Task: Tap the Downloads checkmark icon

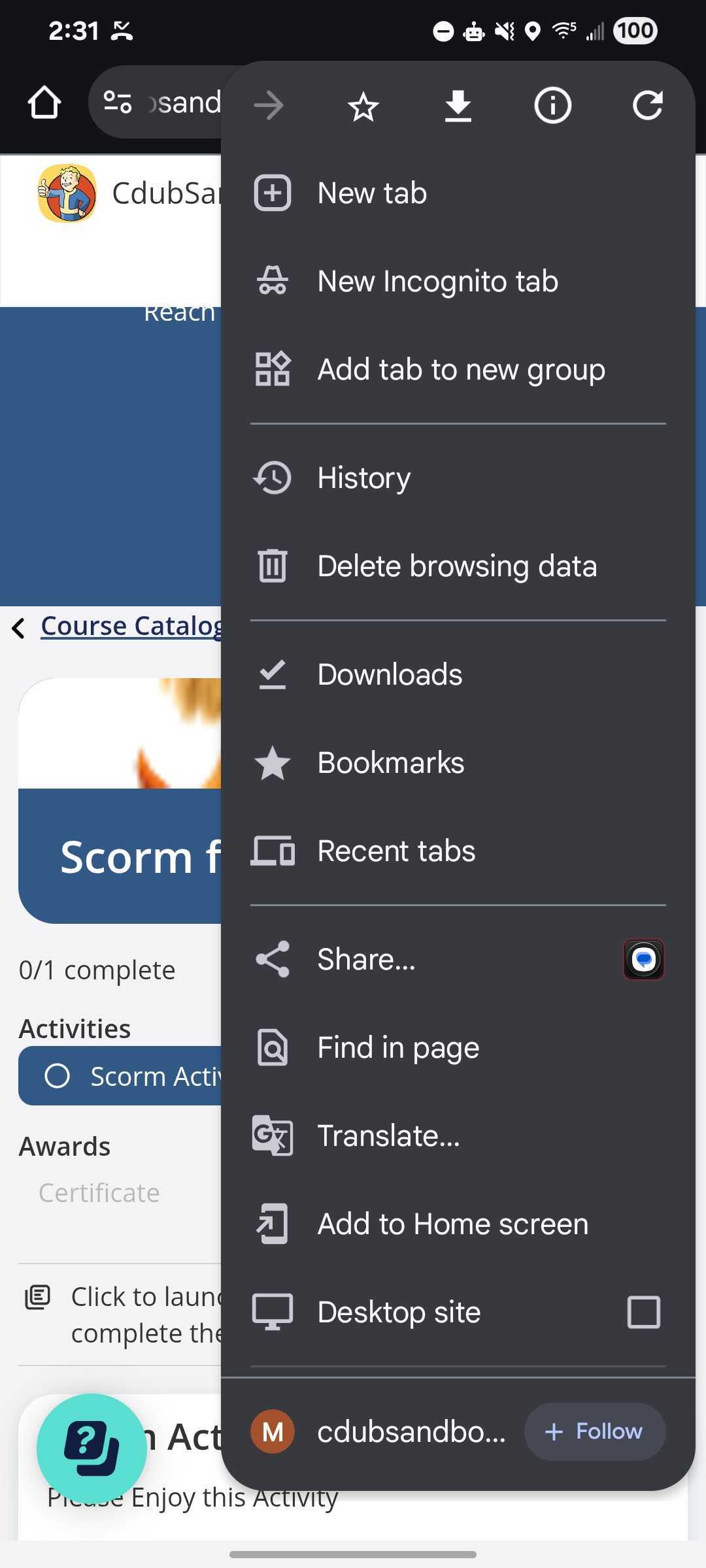Action: (273, 674)
